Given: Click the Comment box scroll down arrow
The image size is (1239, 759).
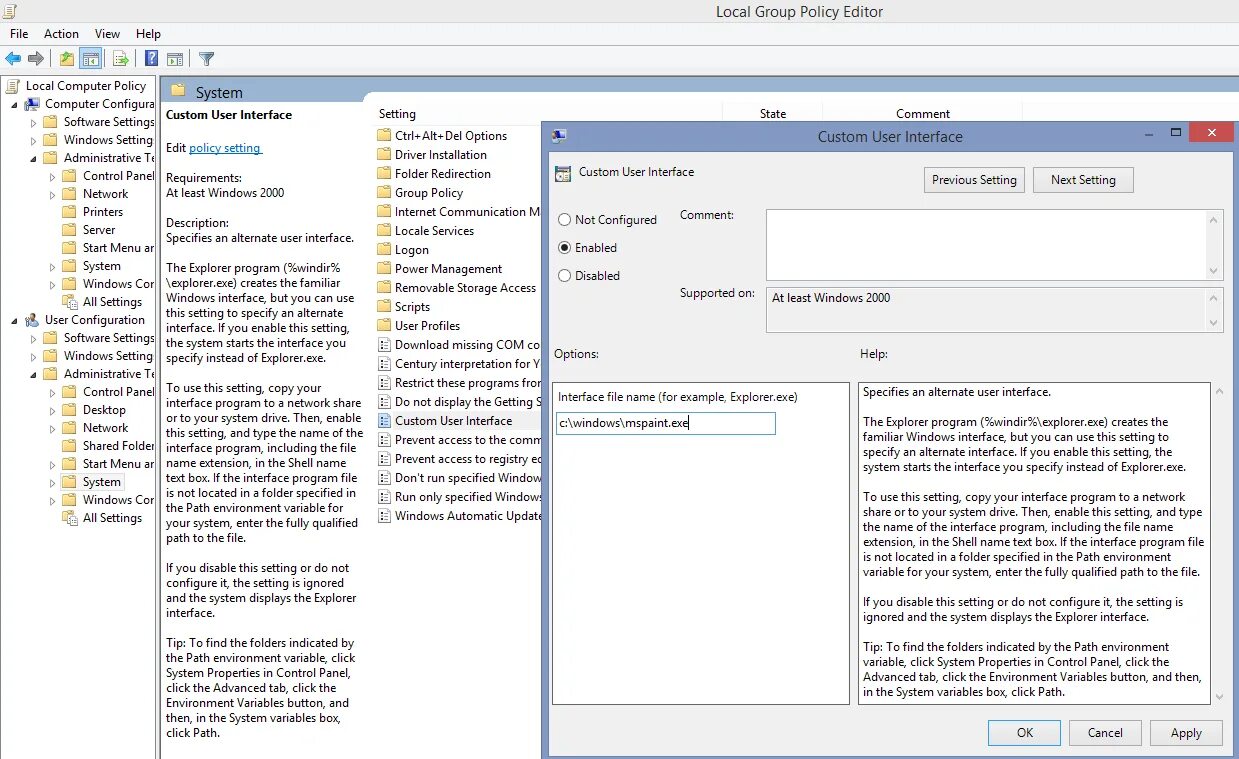Looking at the screenshot, I should tap(1214, 271).
